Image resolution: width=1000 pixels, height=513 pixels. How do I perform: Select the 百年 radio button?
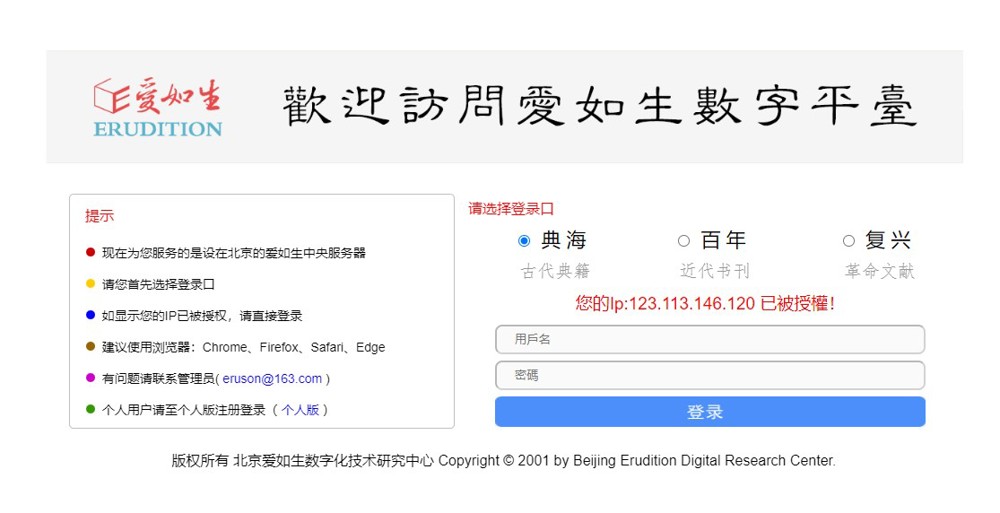coord(684,241)
